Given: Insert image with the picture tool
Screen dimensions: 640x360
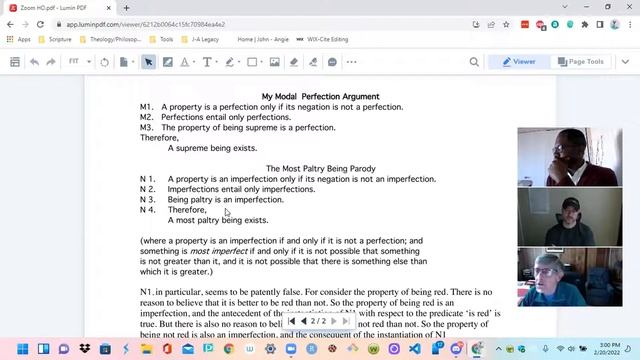Looking at the screenshot, I should [x=275, y=62].
